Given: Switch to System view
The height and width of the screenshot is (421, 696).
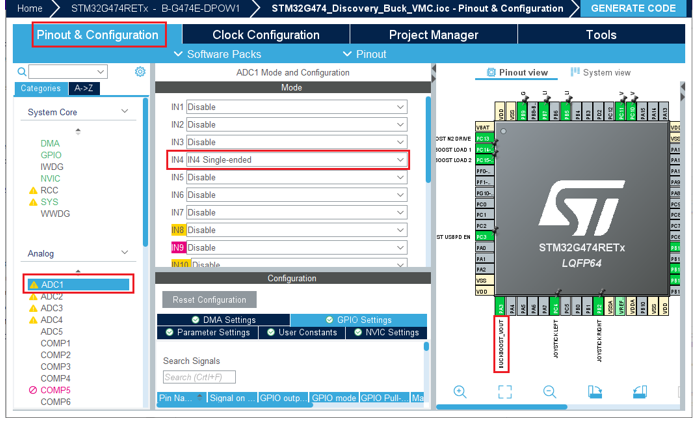Looking at the screenshot, I should 601,72.
